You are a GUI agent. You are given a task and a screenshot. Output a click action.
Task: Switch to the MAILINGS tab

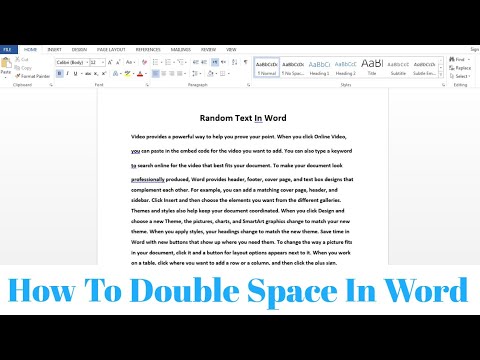181,49
